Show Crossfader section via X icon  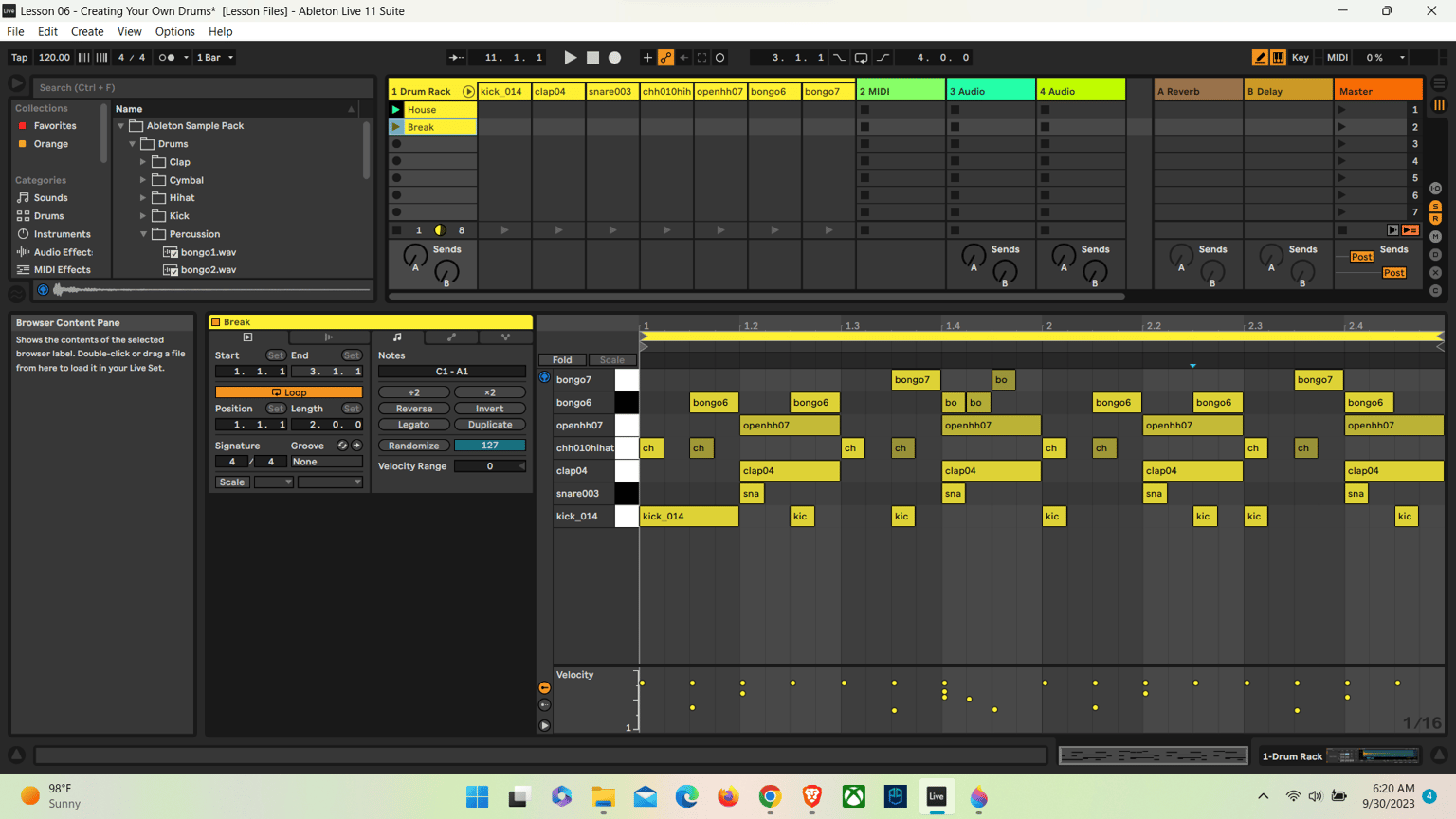(x=1435, y=272)
